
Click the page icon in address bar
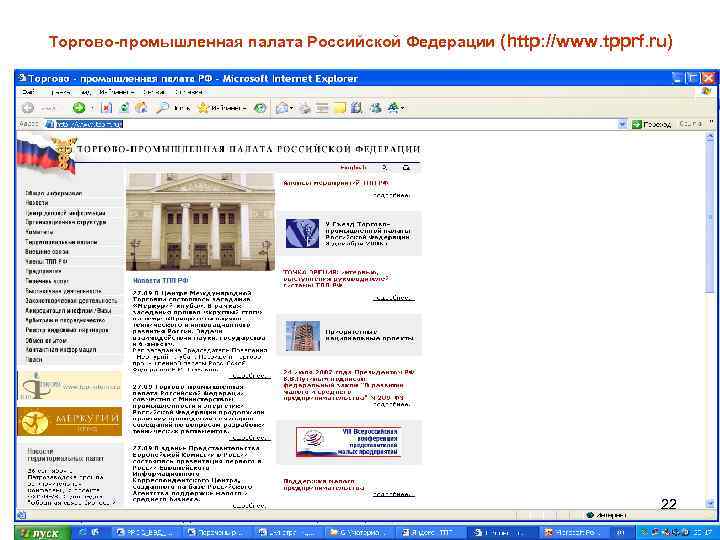point(50,124)
